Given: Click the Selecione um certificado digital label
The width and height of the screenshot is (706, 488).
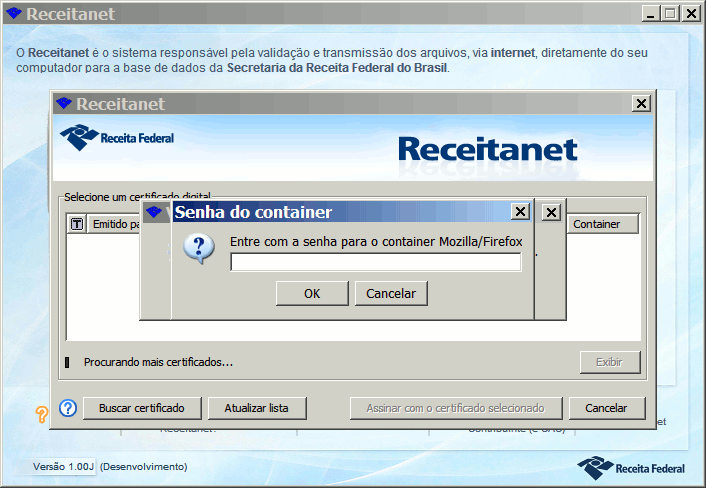Looking at the screenshot, I should pos(137,196).
